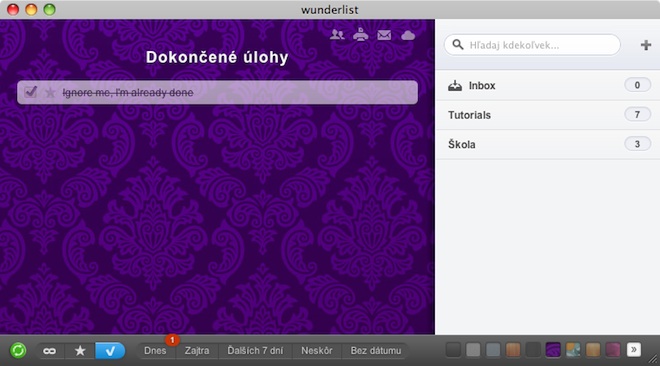The height and width of the screenshot is (366, 660).
Task: Click the 'Hľadaj kdekoľvek...' search field
Action: [532, 45]
